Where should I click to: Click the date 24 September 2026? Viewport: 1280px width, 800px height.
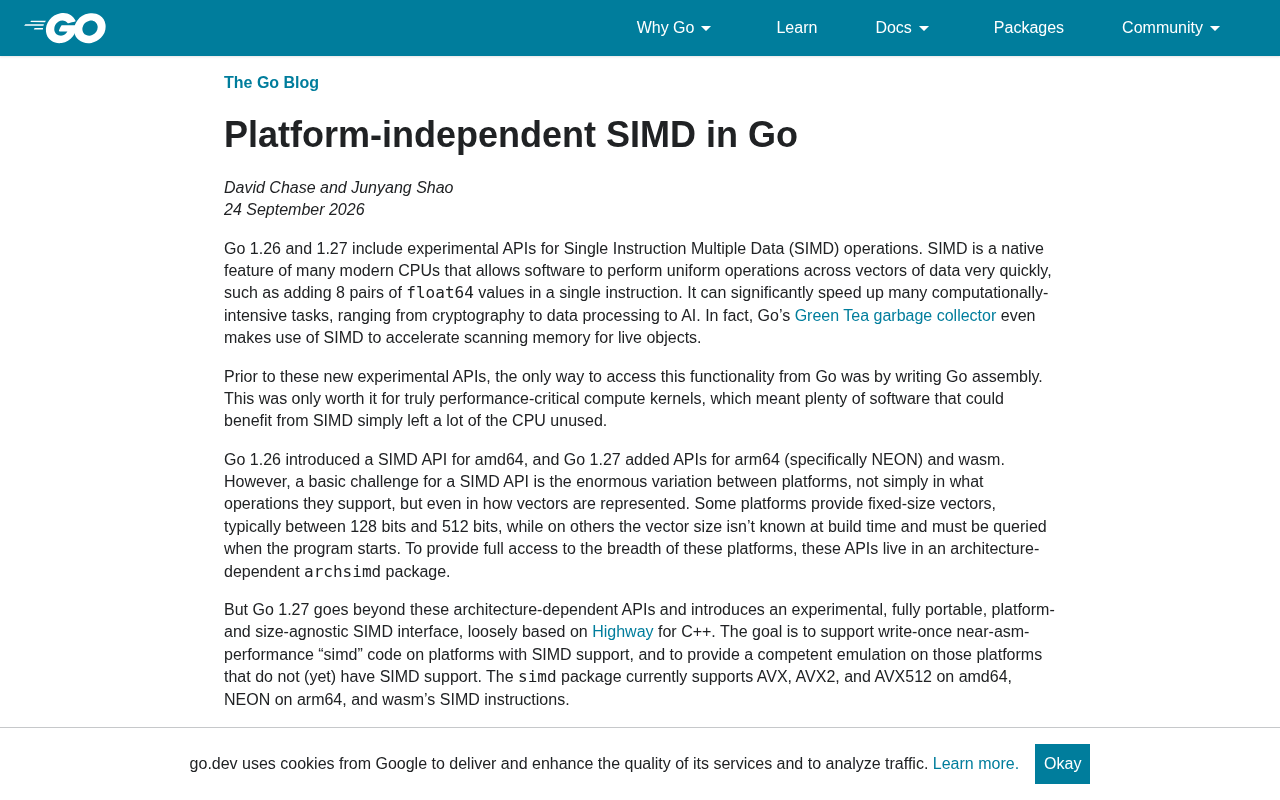294,210
